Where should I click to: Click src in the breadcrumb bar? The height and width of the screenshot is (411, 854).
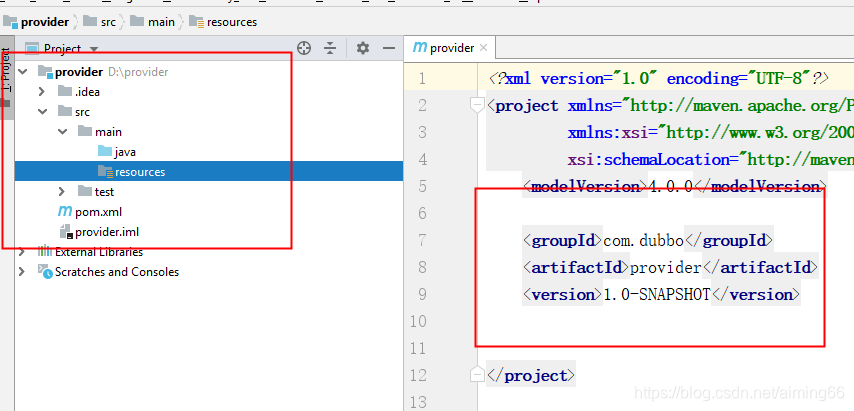pos(108,22)
